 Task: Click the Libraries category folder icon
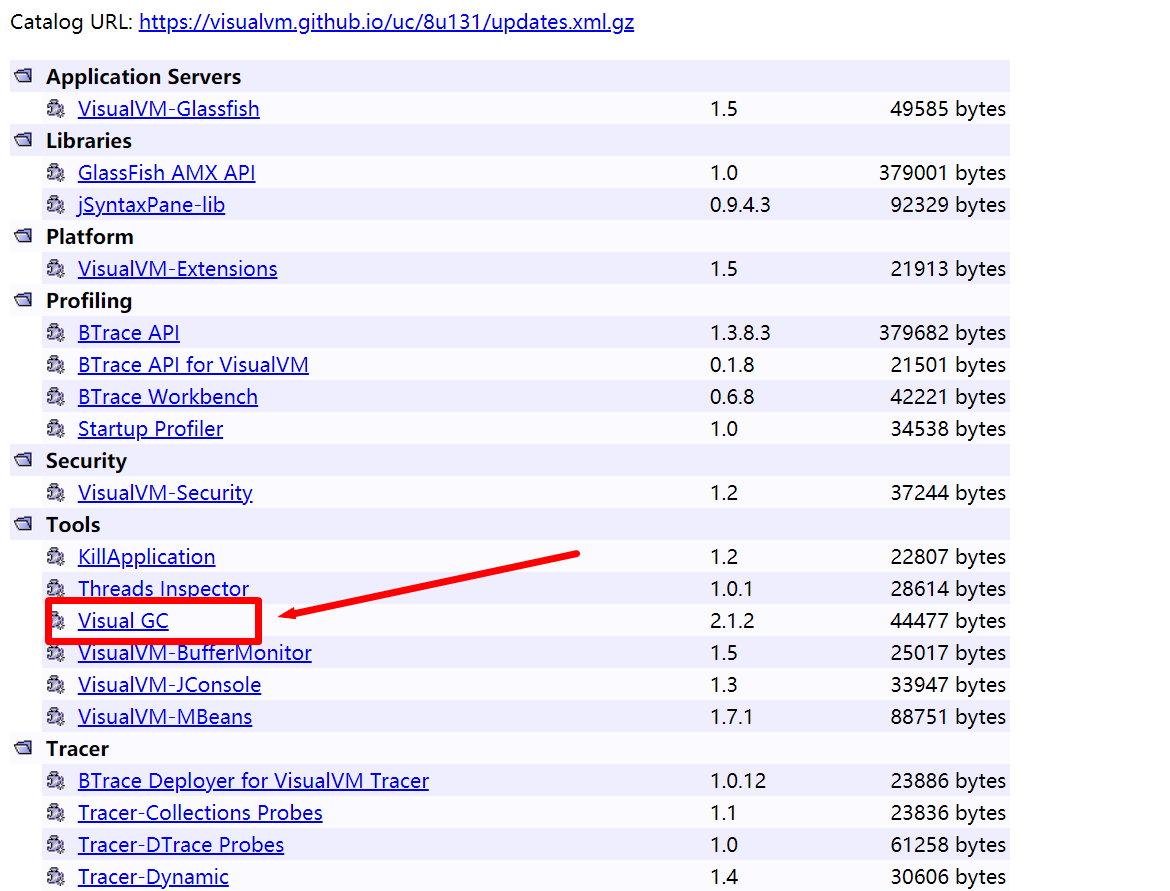[24, 140]
